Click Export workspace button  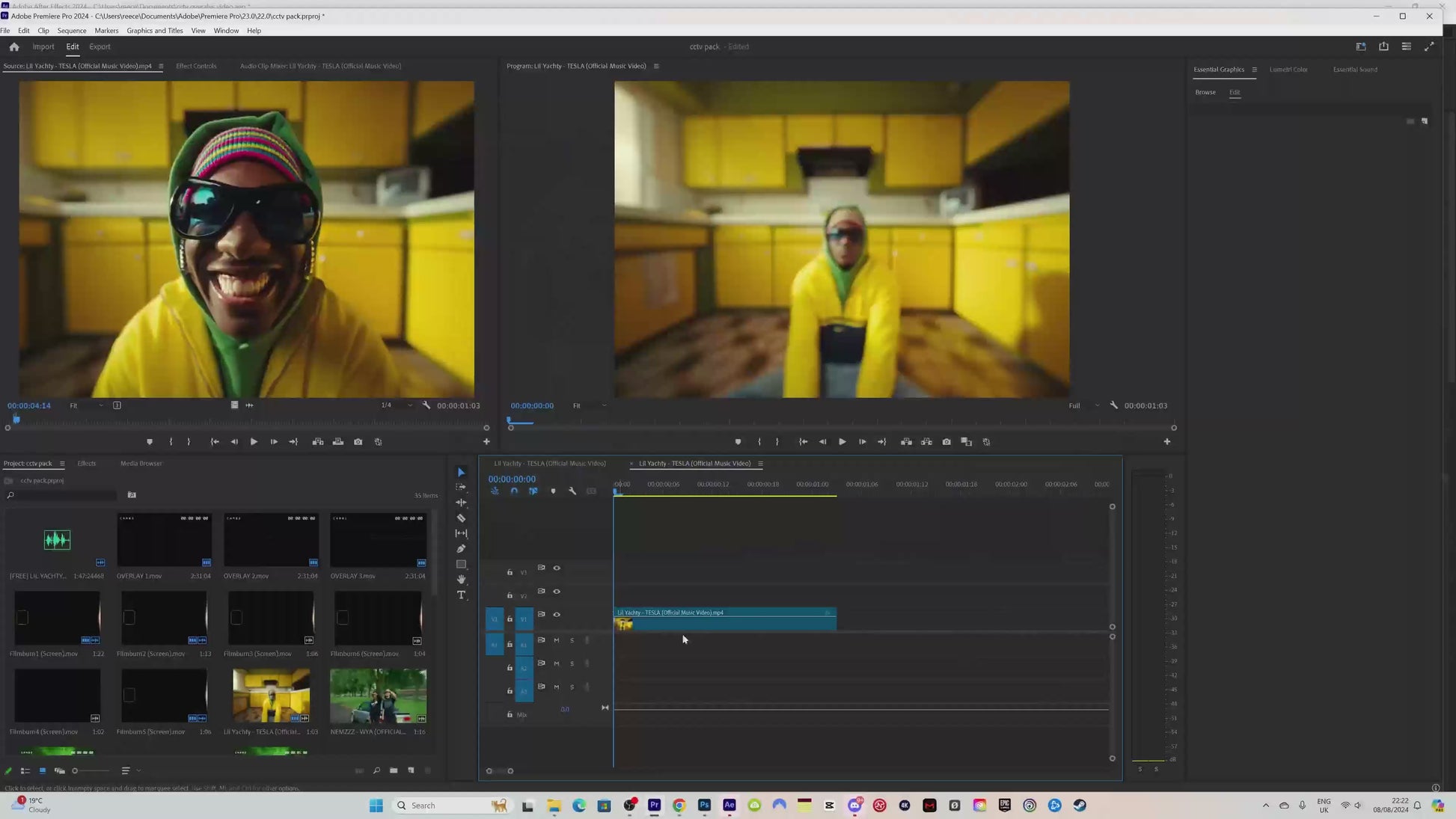point(100,46)
